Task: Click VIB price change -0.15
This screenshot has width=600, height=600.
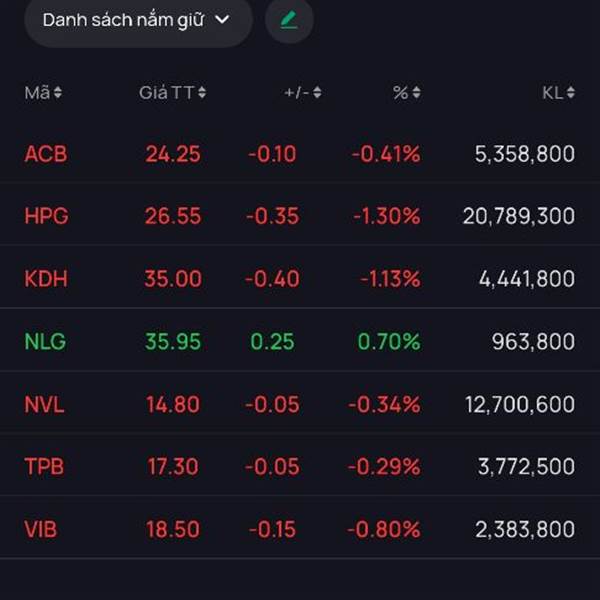Action: (x=273, y=529)
